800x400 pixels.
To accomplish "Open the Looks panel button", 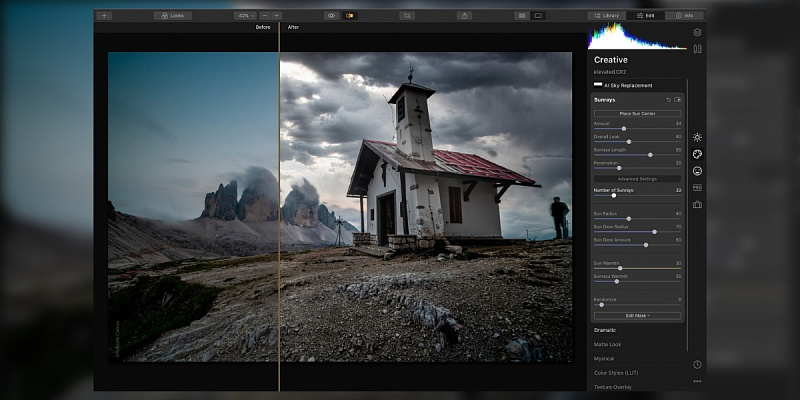I will pyautogui.click(x=173, y=16).
